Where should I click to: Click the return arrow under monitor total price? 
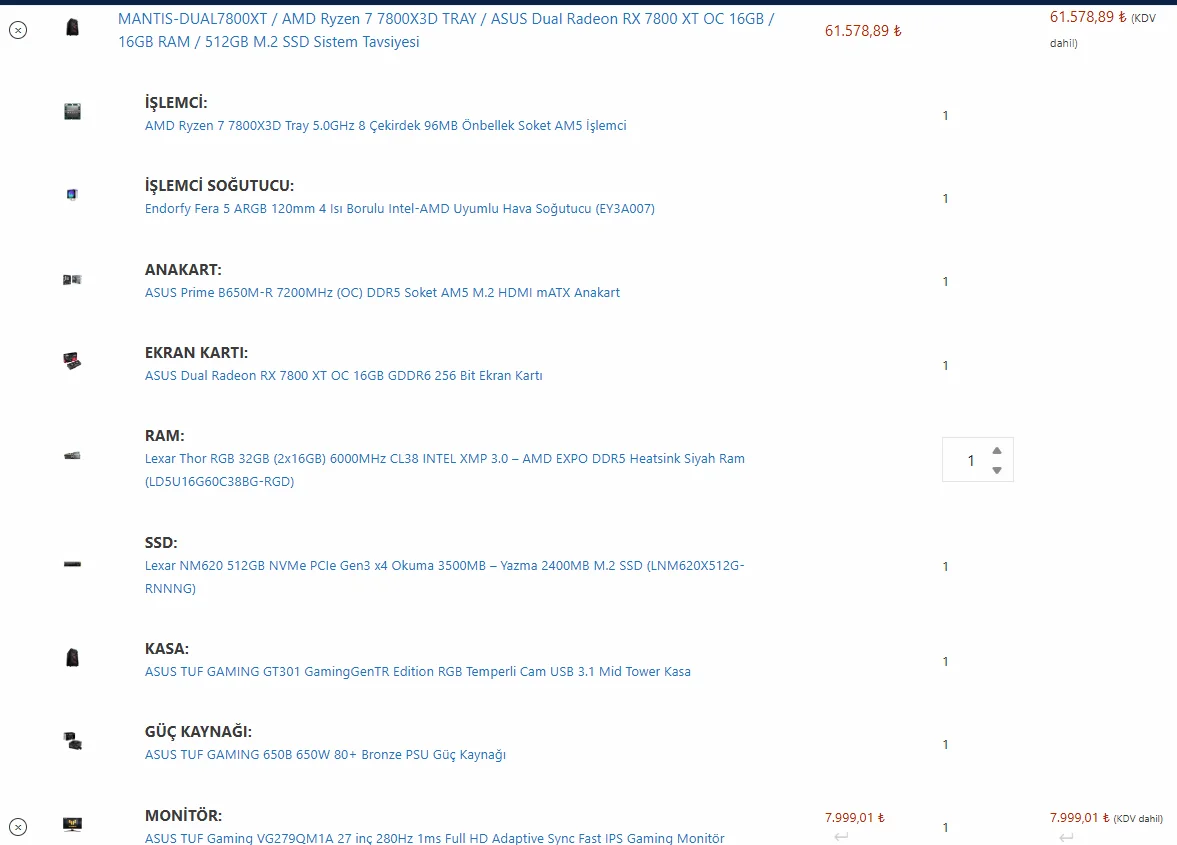pos(1066,836)
